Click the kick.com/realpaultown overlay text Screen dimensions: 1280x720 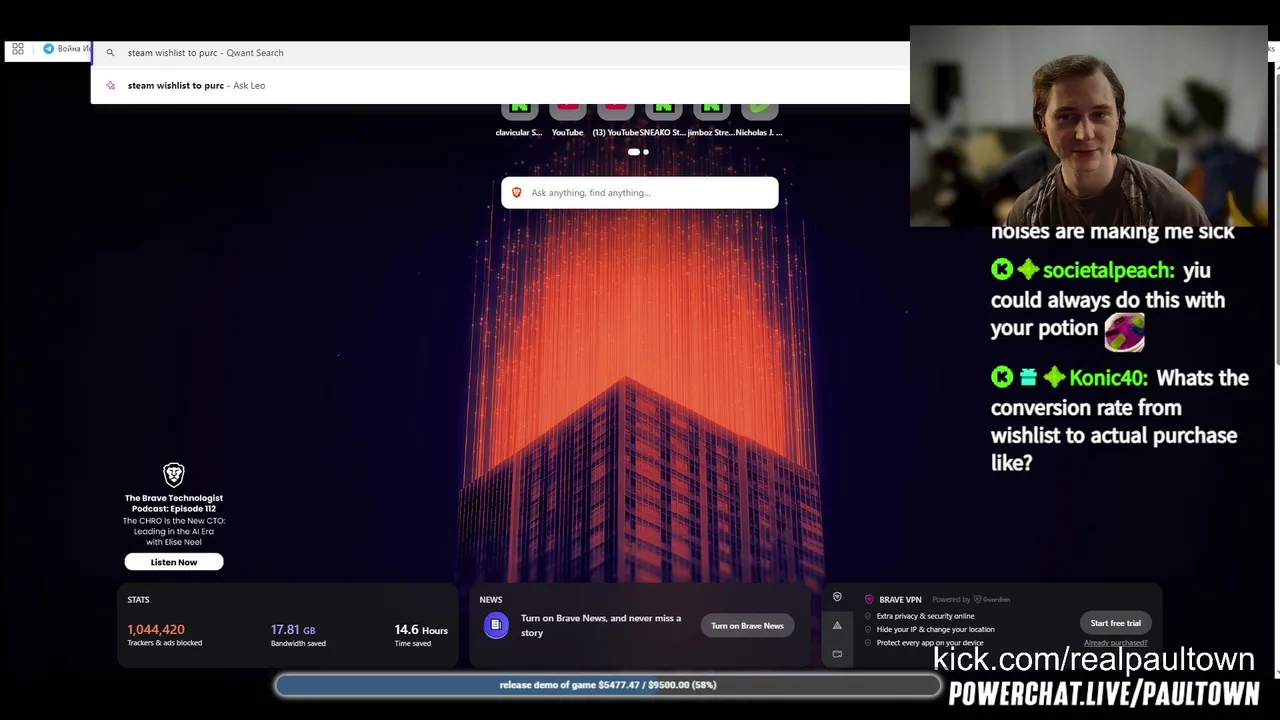click(x=1093, y=659)
